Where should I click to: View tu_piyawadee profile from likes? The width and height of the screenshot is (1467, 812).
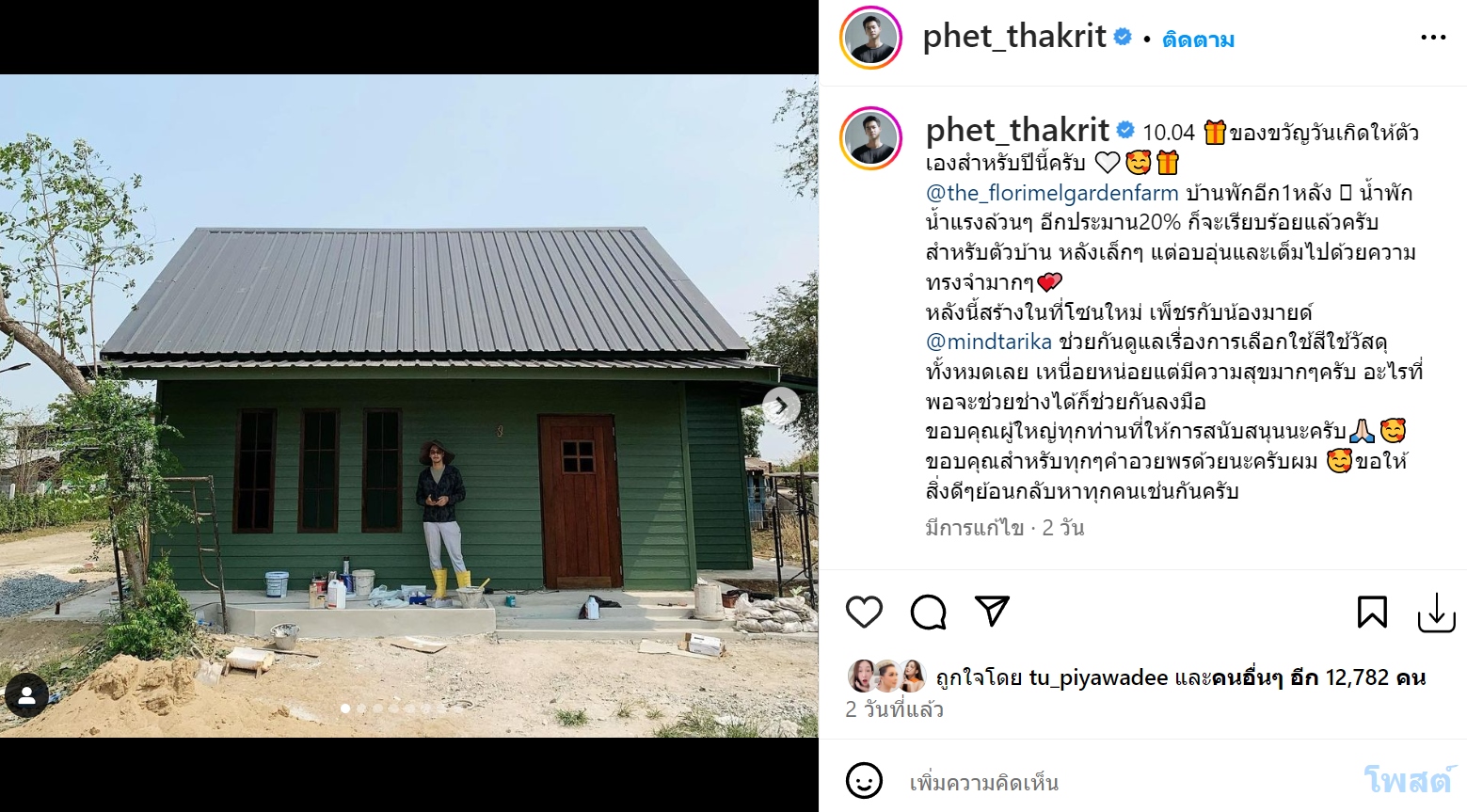pos(1098,677)
